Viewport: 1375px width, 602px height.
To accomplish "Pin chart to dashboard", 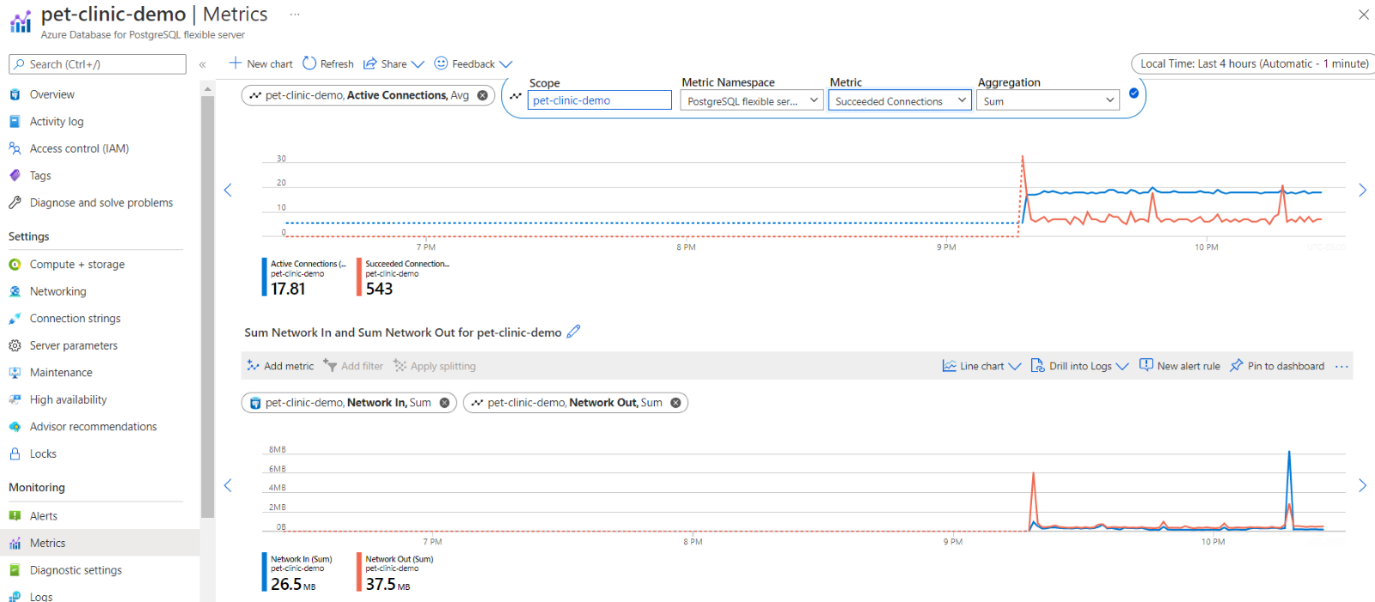I will tap(1277, 366).
